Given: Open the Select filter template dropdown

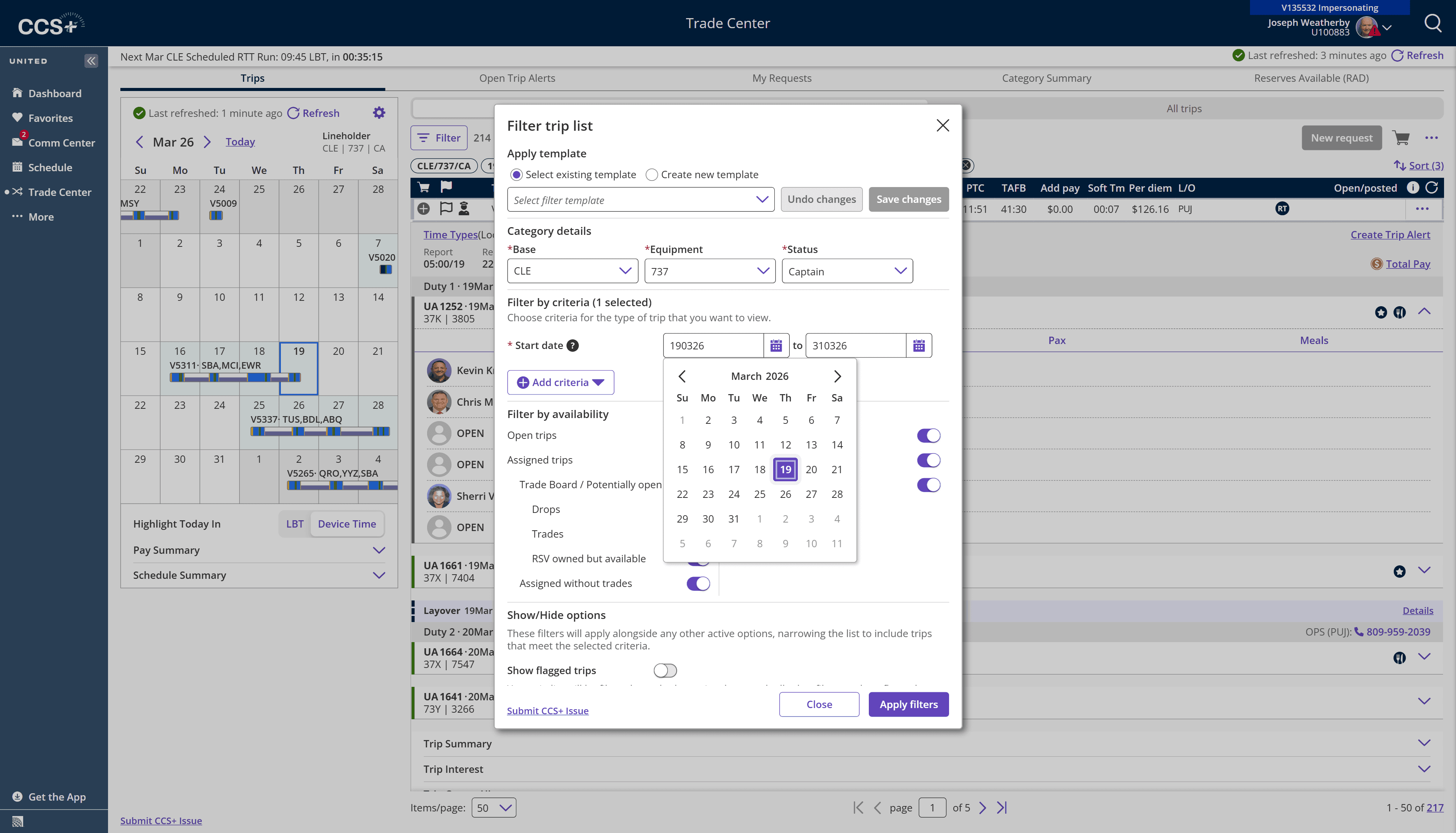Looking at the screenshot, I should (640, 200).
